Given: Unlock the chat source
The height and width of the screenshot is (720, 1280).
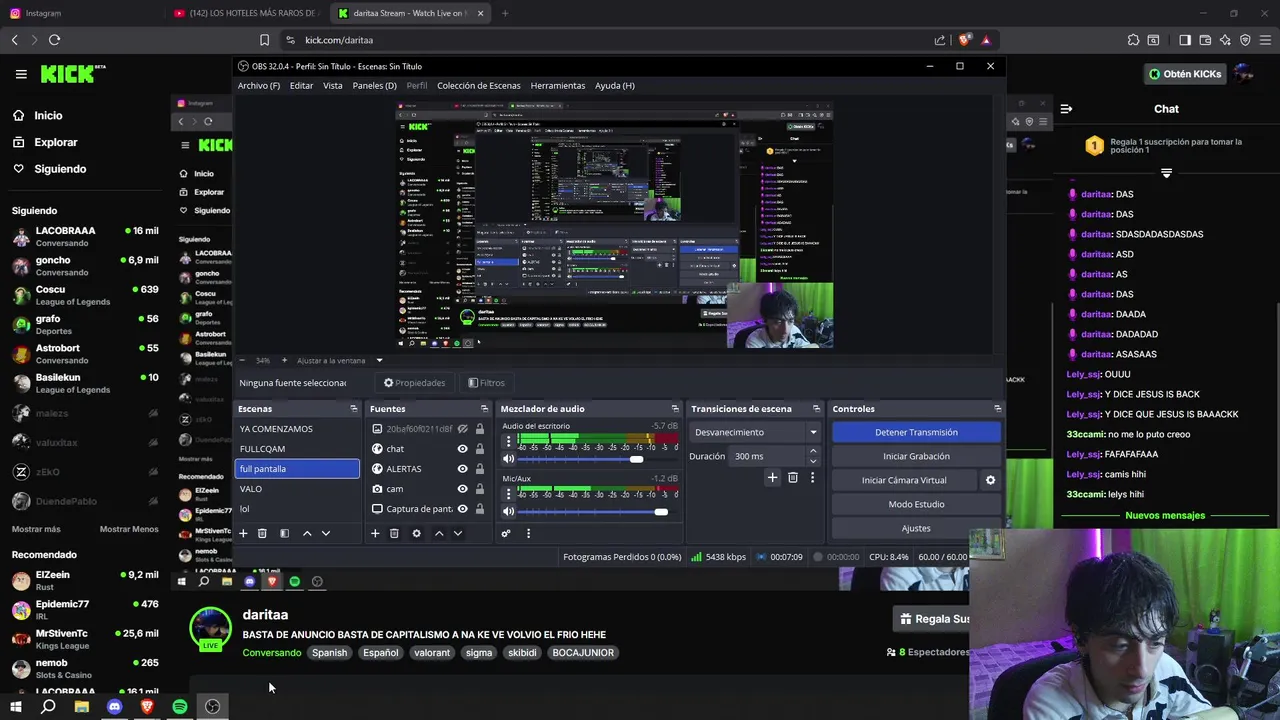Looking at the screenshot, I should pyautogui.click(x=479, y=449).
